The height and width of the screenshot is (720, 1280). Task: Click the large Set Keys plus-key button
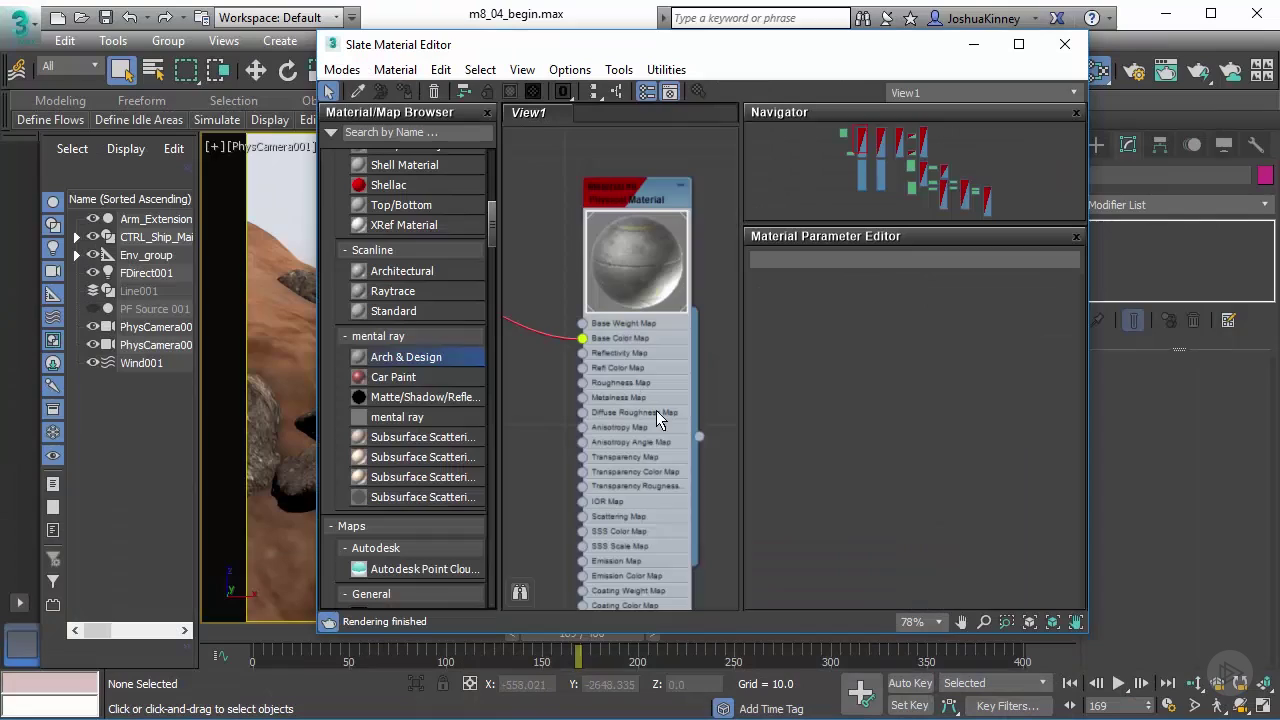pyautogui.click(x=860, y=693)
